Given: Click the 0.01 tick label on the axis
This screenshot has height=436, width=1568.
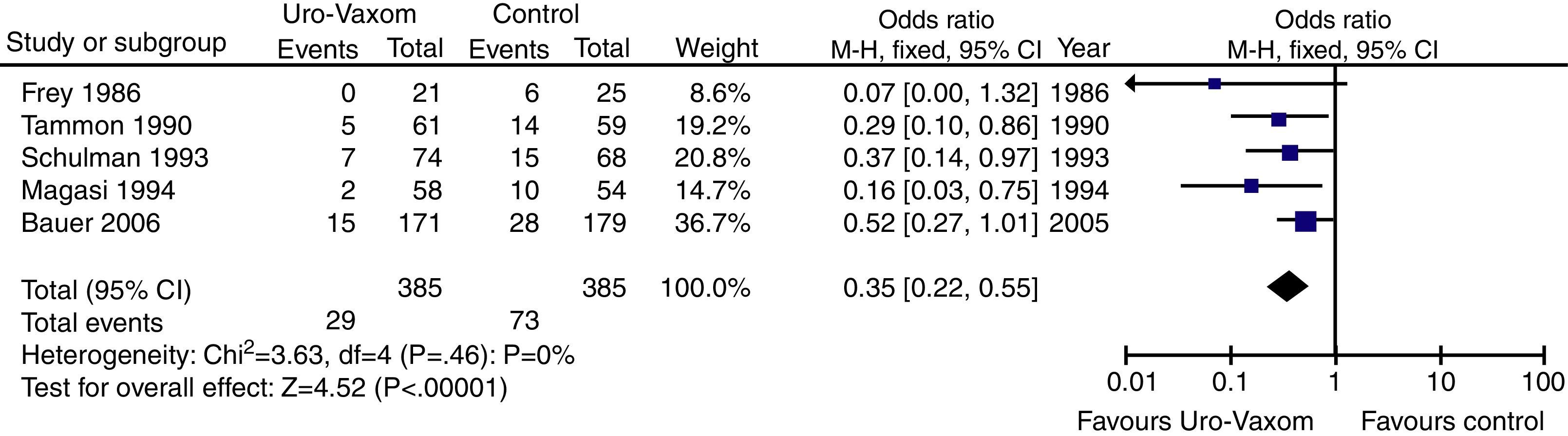Looking at the screenshot, I should click(1132, 383).
